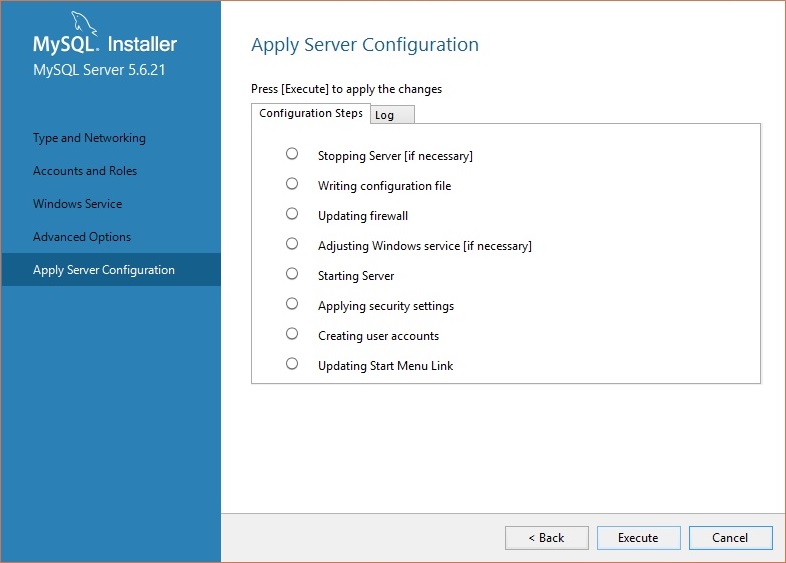
Task: Select the Applying security settings step indicator
Action: coord(292,304)
